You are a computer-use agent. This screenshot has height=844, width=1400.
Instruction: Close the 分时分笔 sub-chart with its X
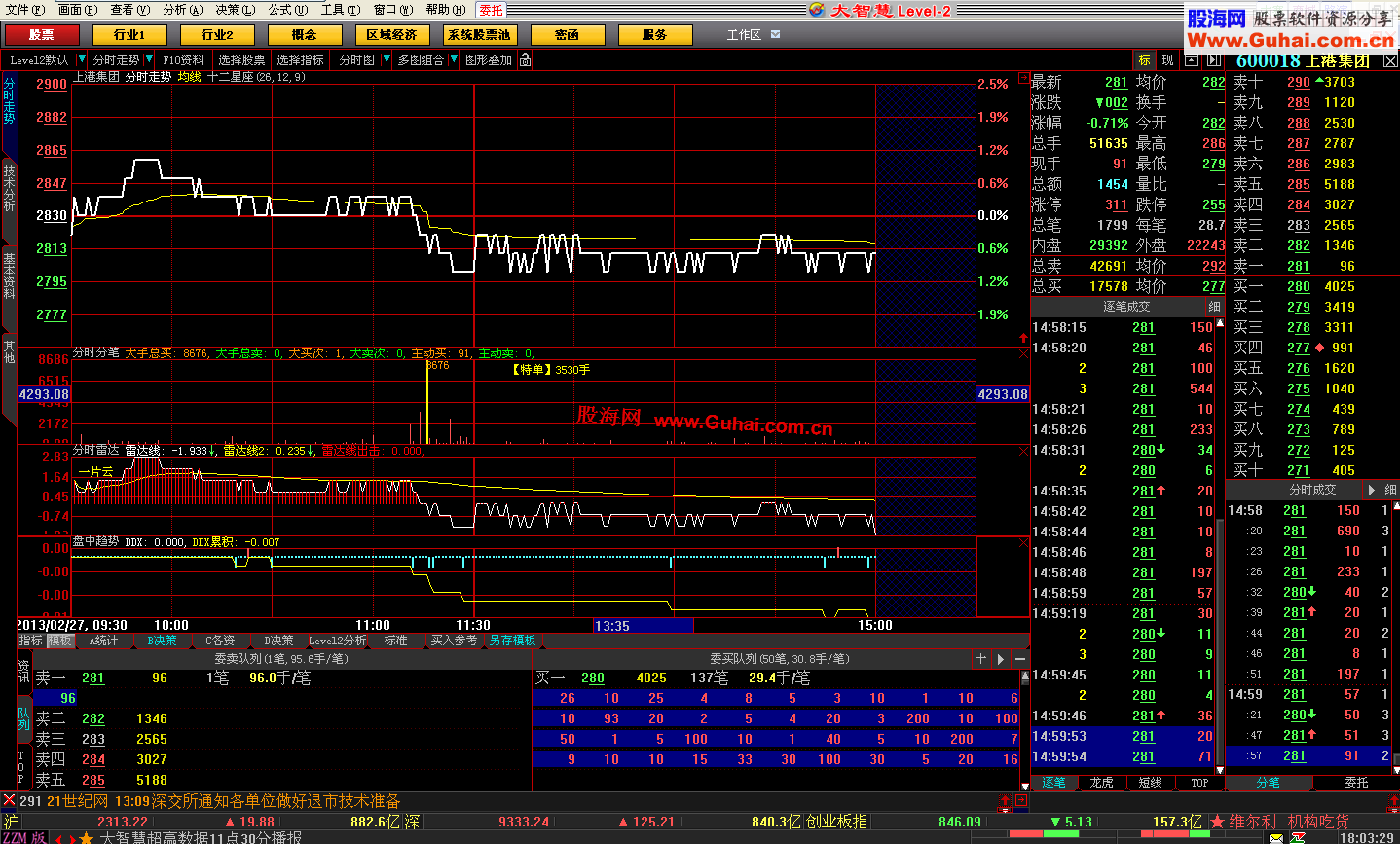point(1023,354)
